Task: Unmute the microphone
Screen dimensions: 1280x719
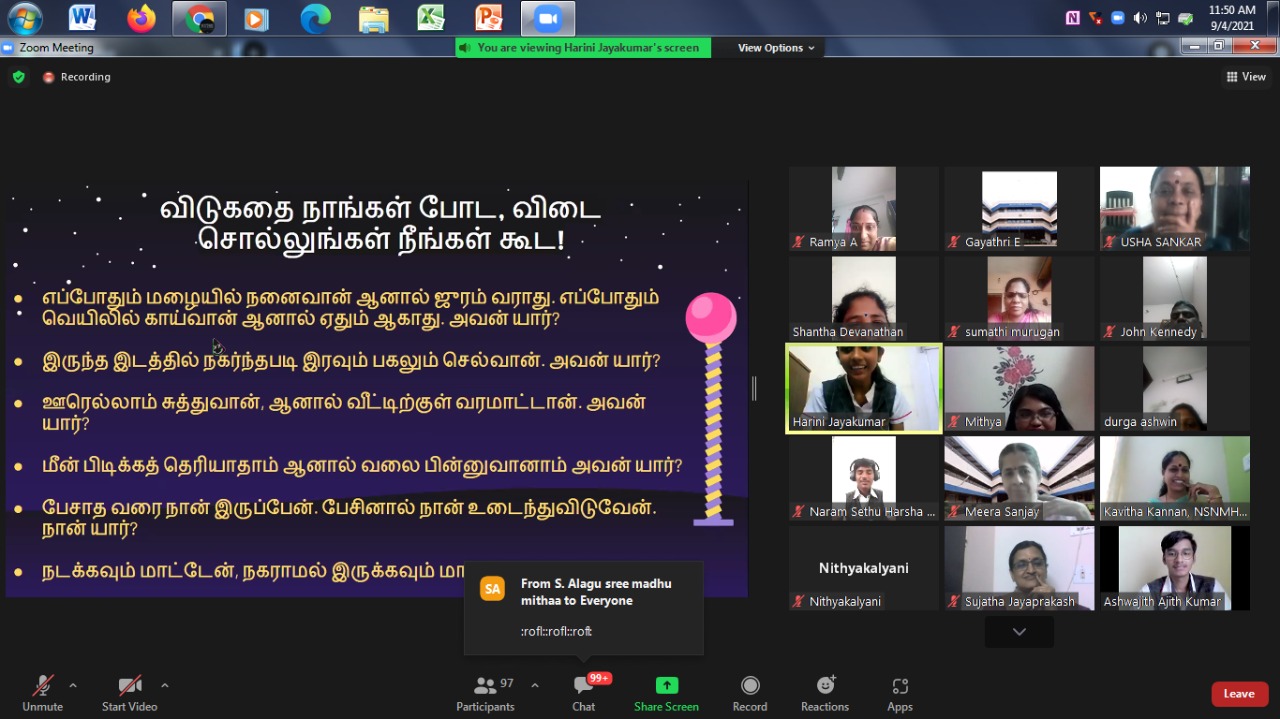Action: (42, 686)
